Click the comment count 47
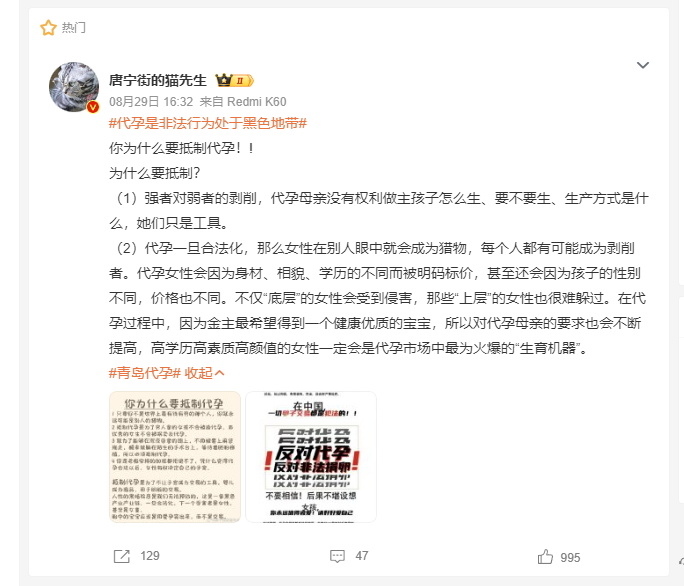 click(362, 556)
